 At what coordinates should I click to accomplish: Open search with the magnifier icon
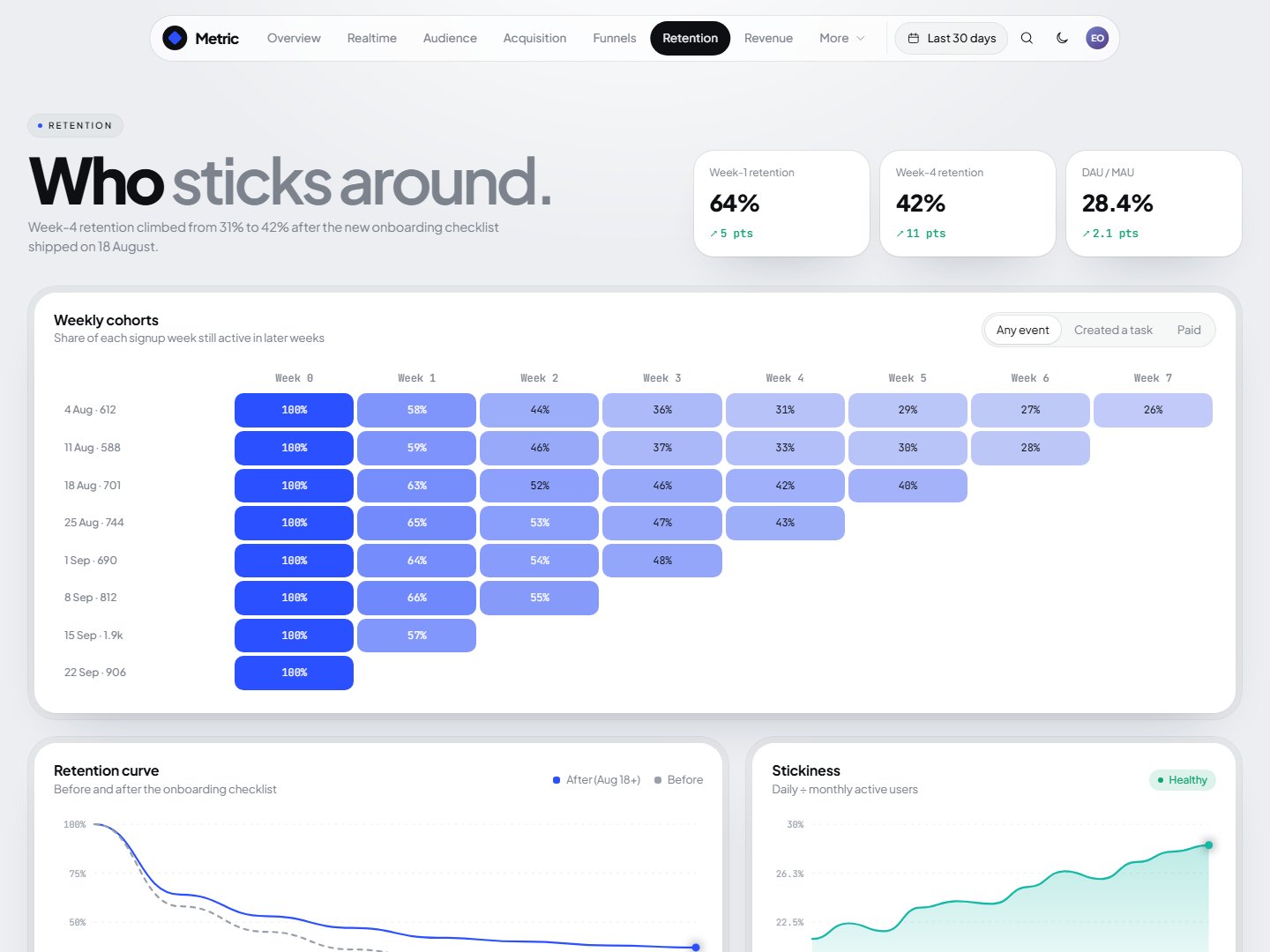pos(1027,38)
